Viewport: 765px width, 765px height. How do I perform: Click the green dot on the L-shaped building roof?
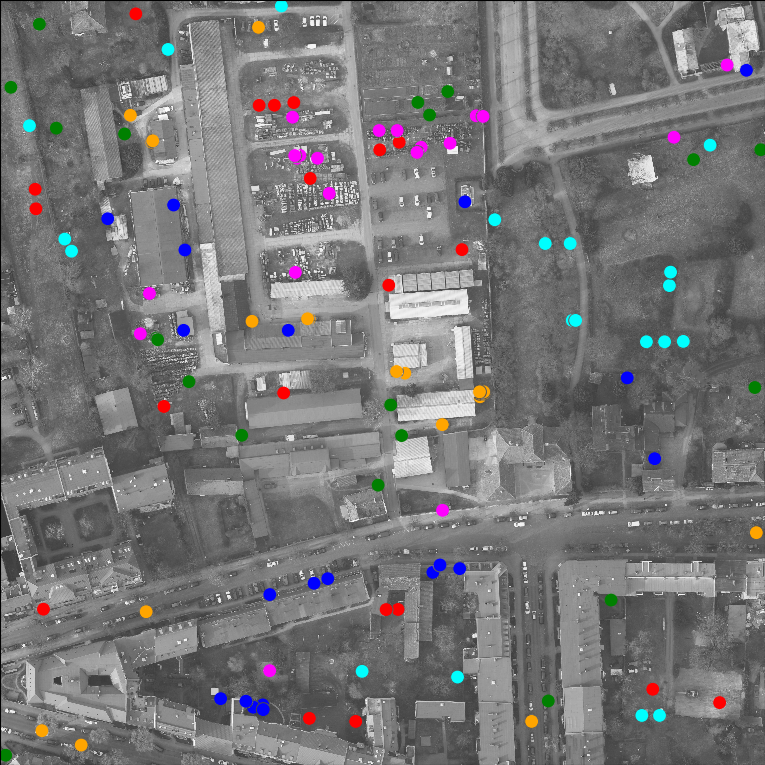pos(611,600)
